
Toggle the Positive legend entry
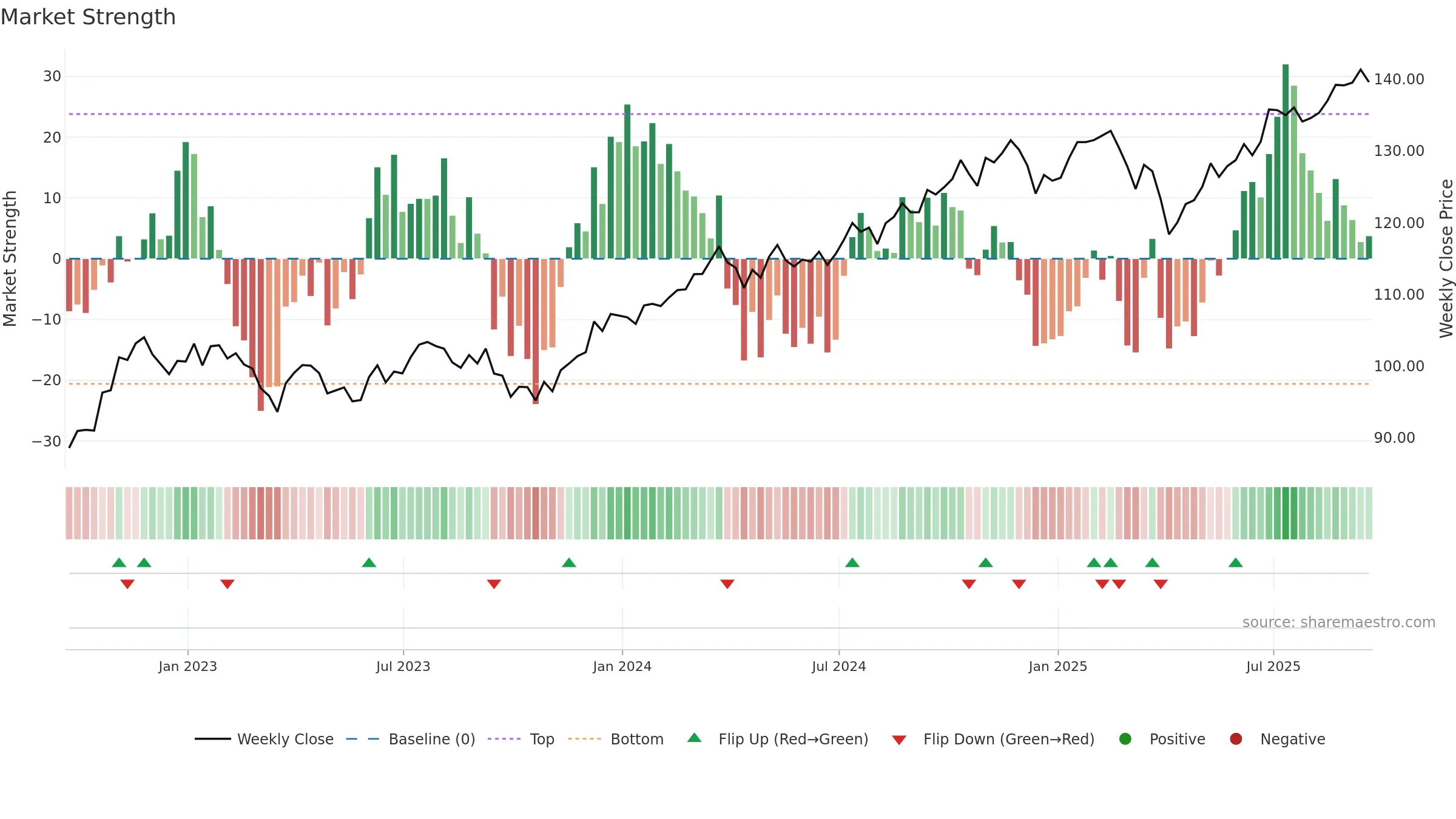click(1162, 739)
